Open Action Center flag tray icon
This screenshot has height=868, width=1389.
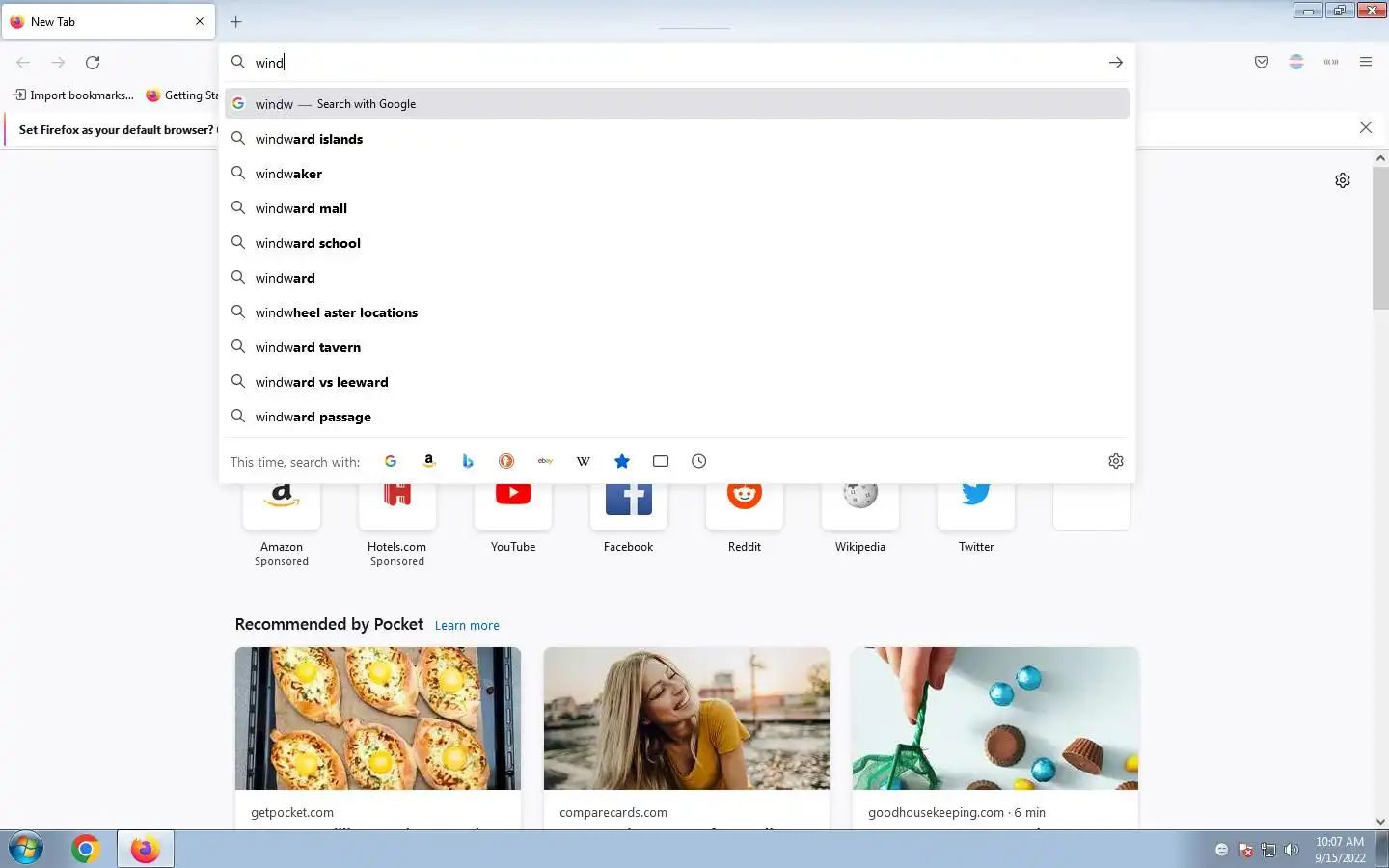point(1245,850)
